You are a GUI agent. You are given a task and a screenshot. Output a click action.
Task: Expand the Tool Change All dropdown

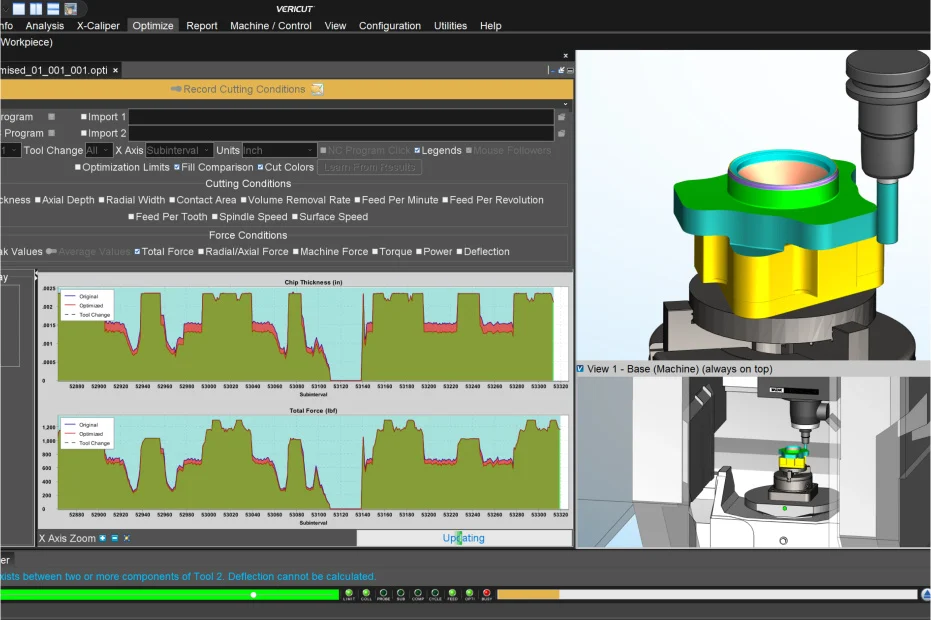pyautogui.click(x=98, y=150)
